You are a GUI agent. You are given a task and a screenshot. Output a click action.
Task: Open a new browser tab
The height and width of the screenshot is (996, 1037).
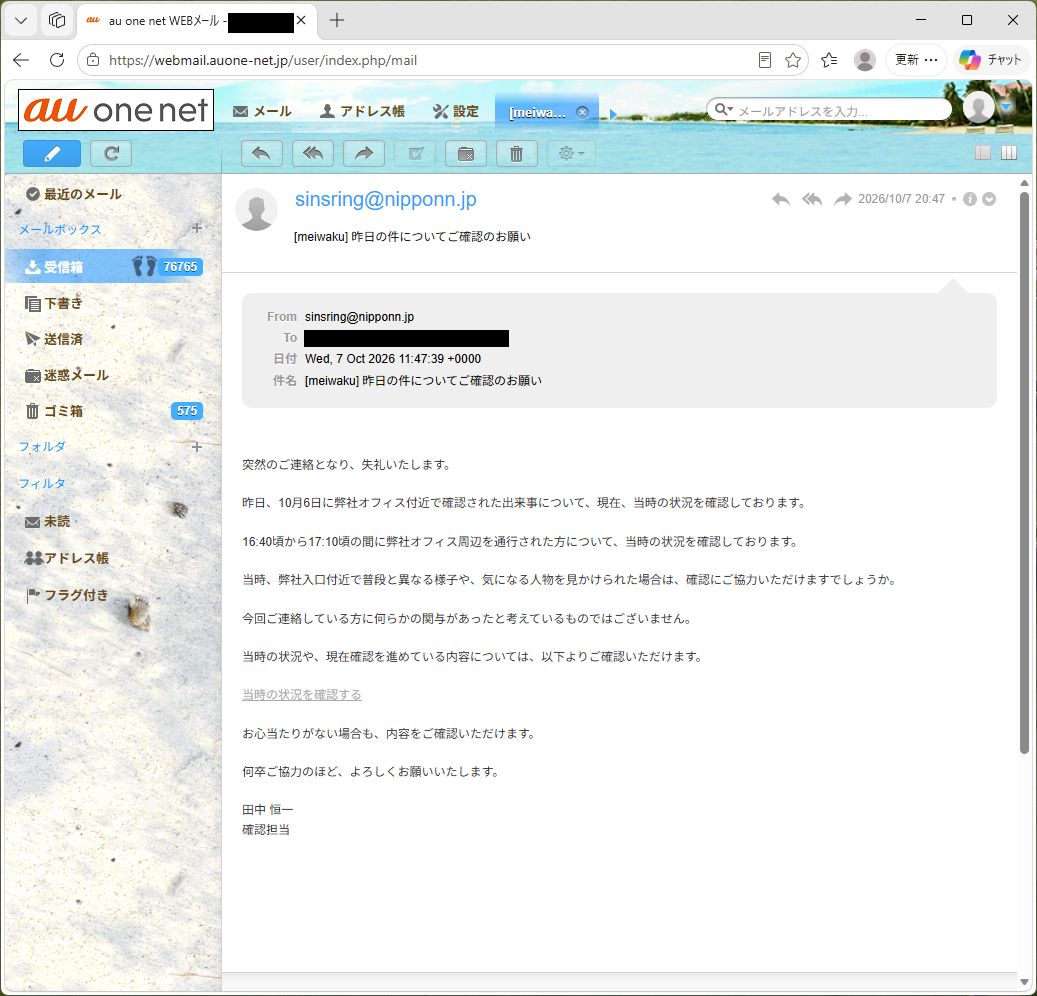point(337,21)
